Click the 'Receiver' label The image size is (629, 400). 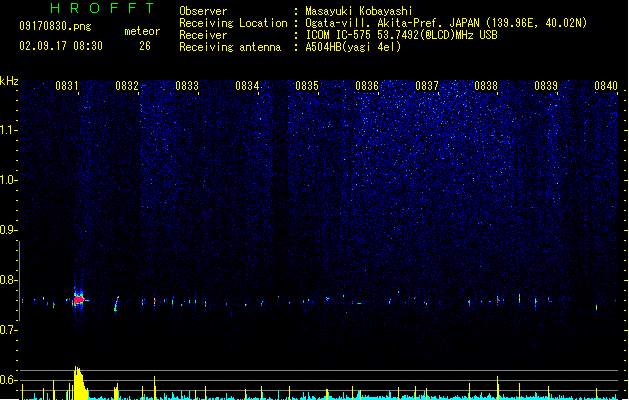(x=203, y=35)
